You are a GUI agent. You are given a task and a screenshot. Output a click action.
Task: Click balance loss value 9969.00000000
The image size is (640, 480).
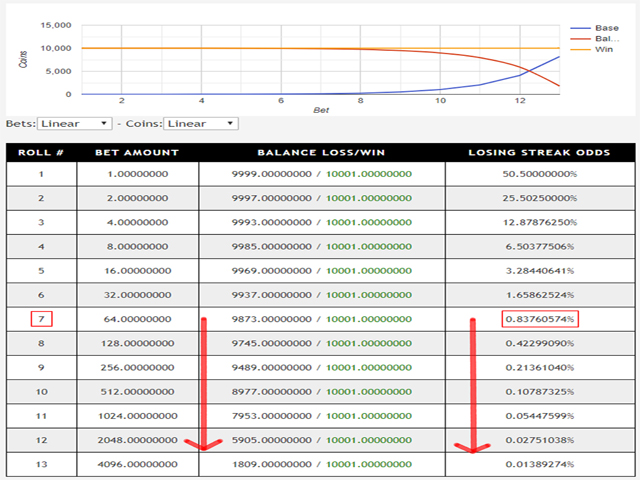pos(271,271)
